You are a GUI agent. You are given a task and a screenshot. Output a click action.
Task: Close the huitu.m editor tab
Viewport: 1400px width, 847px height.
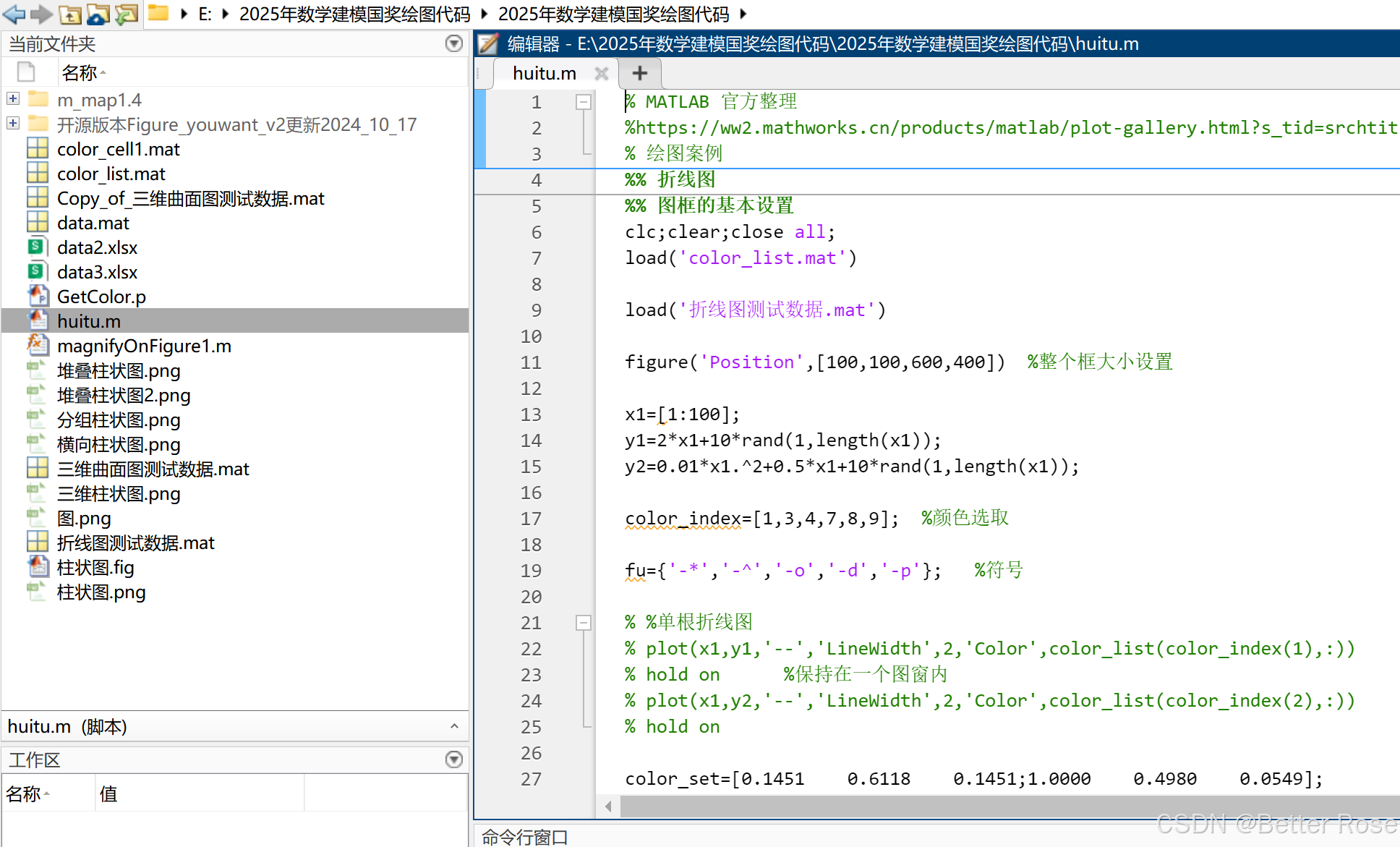point(601,73)
